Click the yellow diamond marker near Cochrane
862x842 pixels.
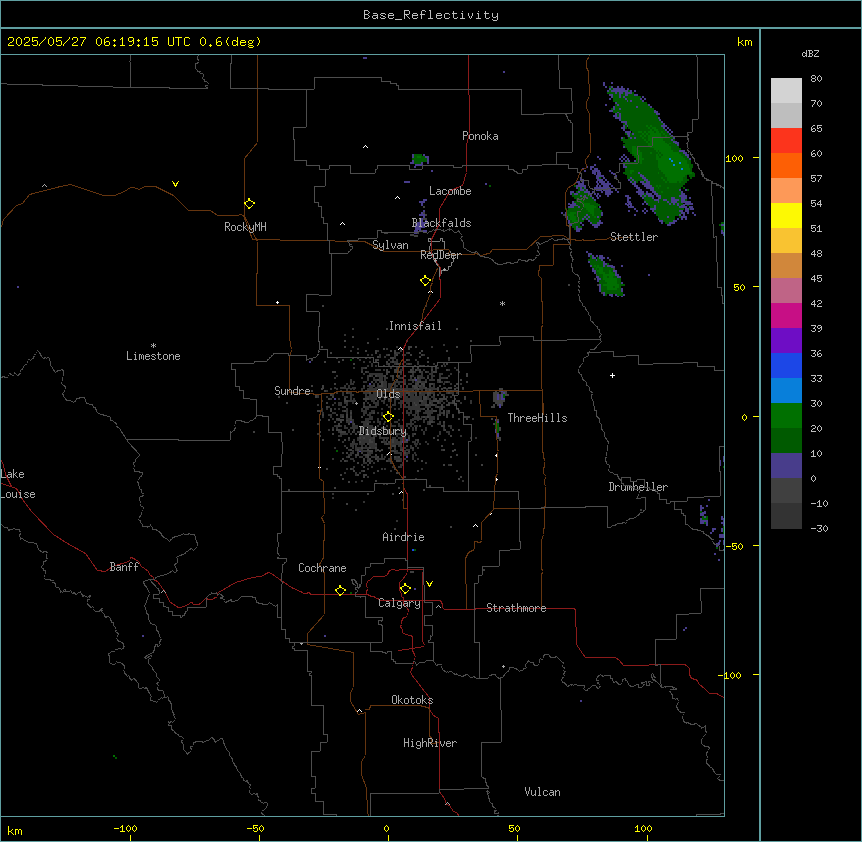[x=340, y=590]
